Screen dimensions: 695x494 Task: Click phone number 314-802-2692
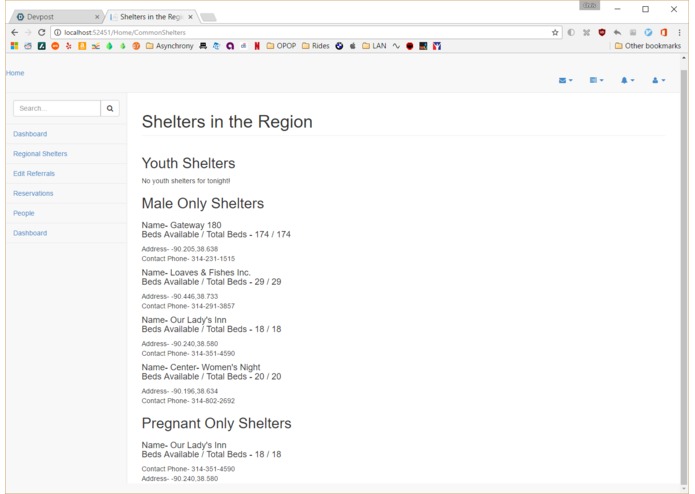pyautogui.click(x=213, y=401)
